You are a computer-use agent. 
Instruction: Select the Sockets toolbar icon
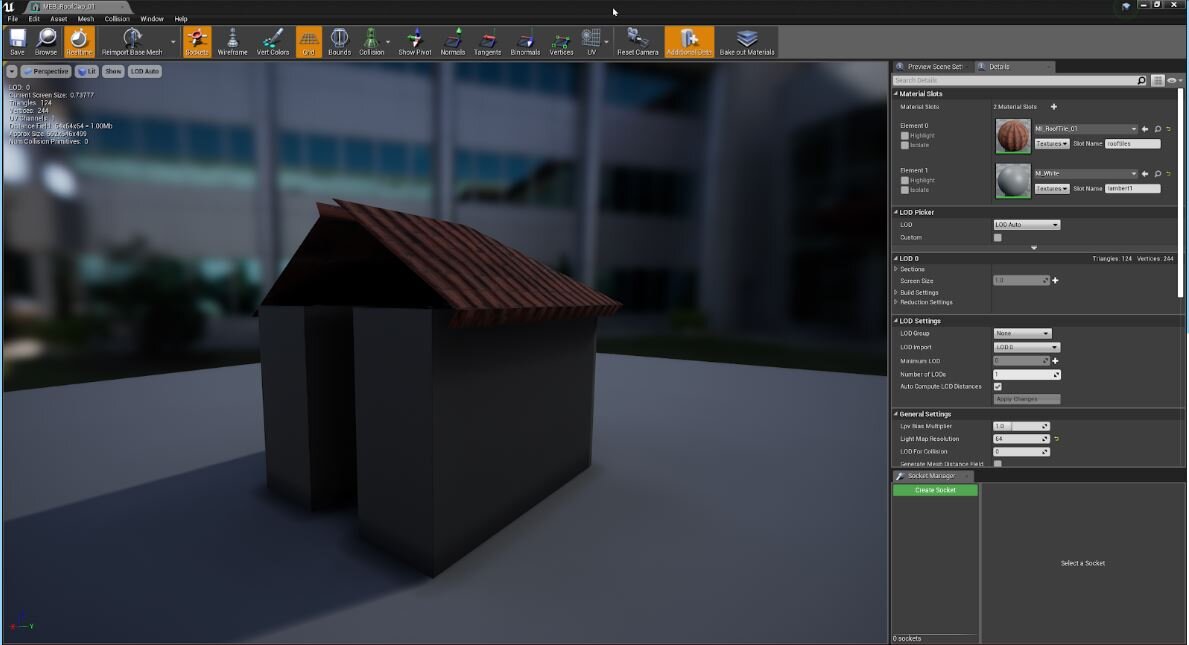tap(196, 42)
